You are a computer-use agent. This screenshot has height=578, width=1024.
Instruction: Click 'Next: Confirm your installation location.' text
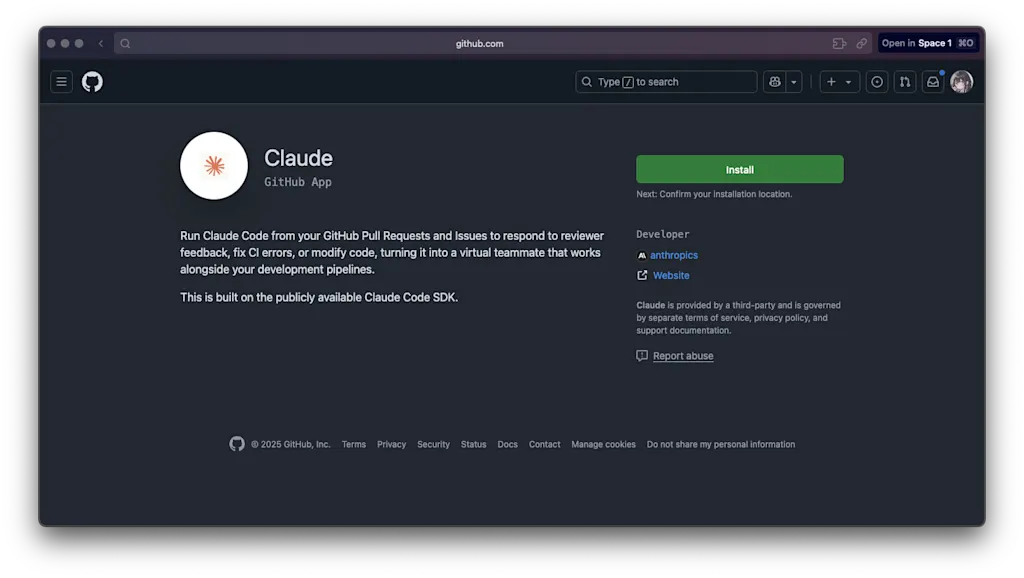714,194
